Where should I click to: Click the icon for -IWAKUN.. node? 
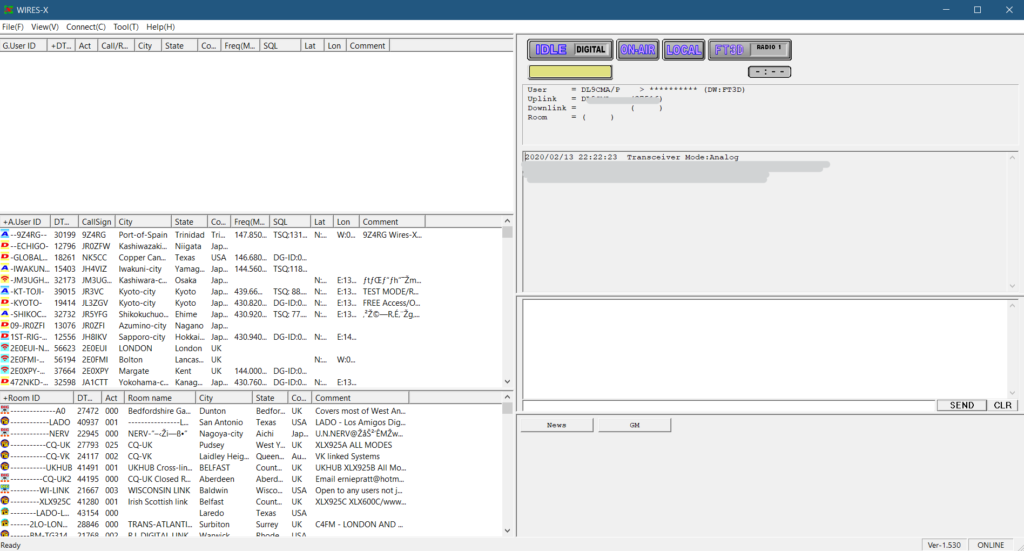(x=5, y=268)
